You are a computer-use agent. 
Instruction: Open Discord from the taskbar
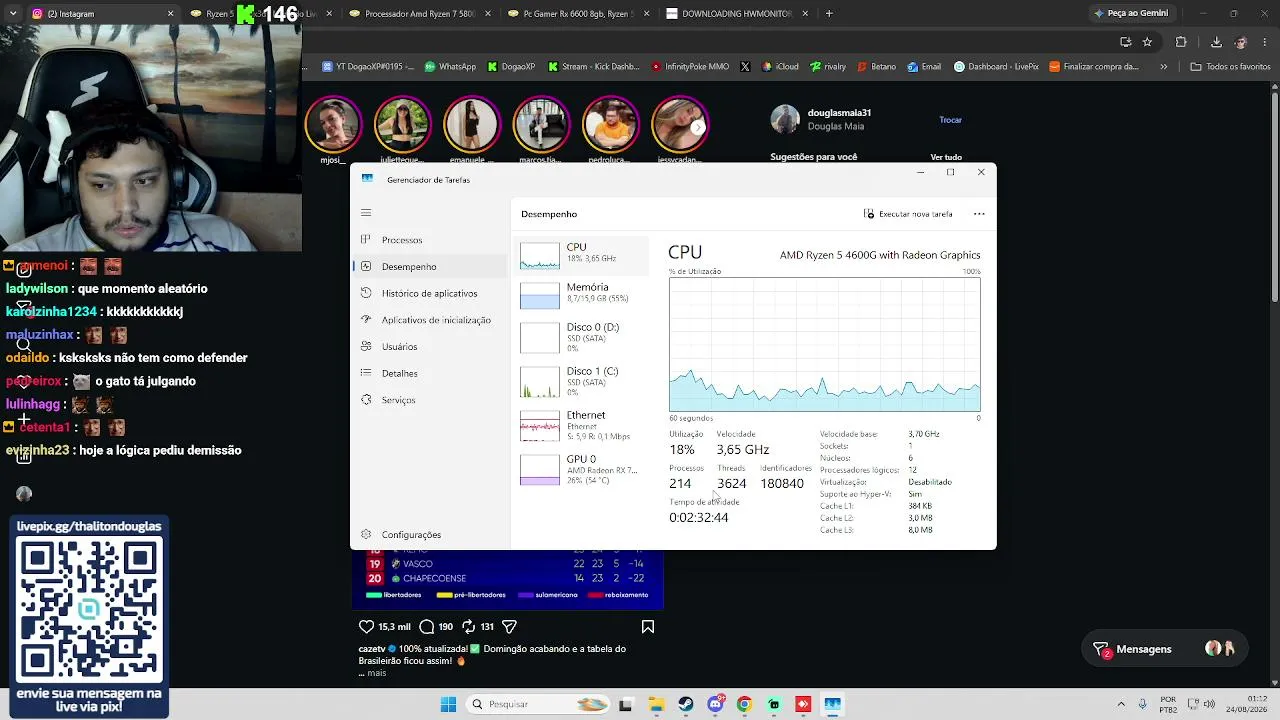[x=715, y=704]
